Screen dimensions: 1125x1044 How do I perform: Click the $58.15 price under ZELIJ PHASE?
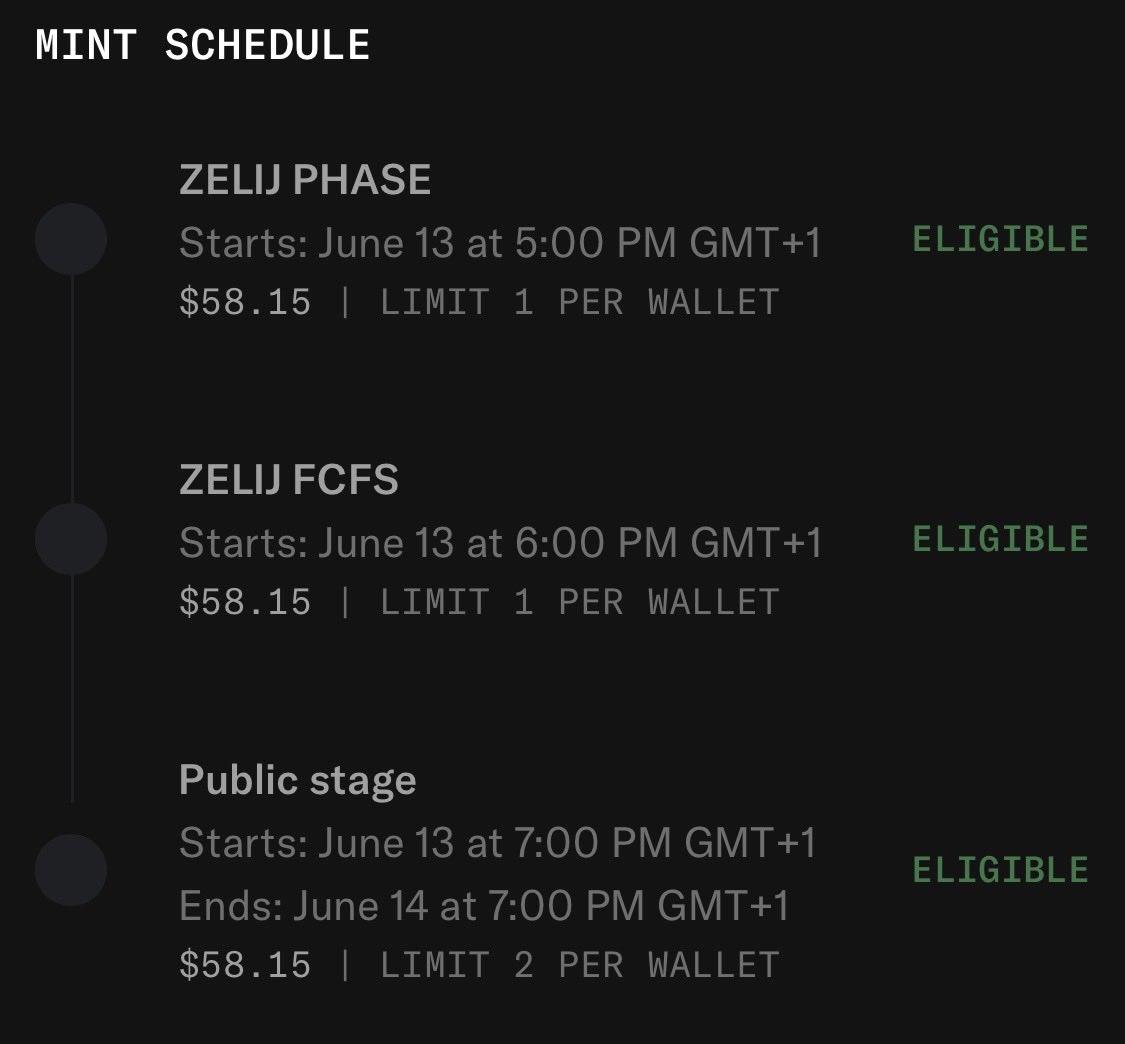point(245,301)
